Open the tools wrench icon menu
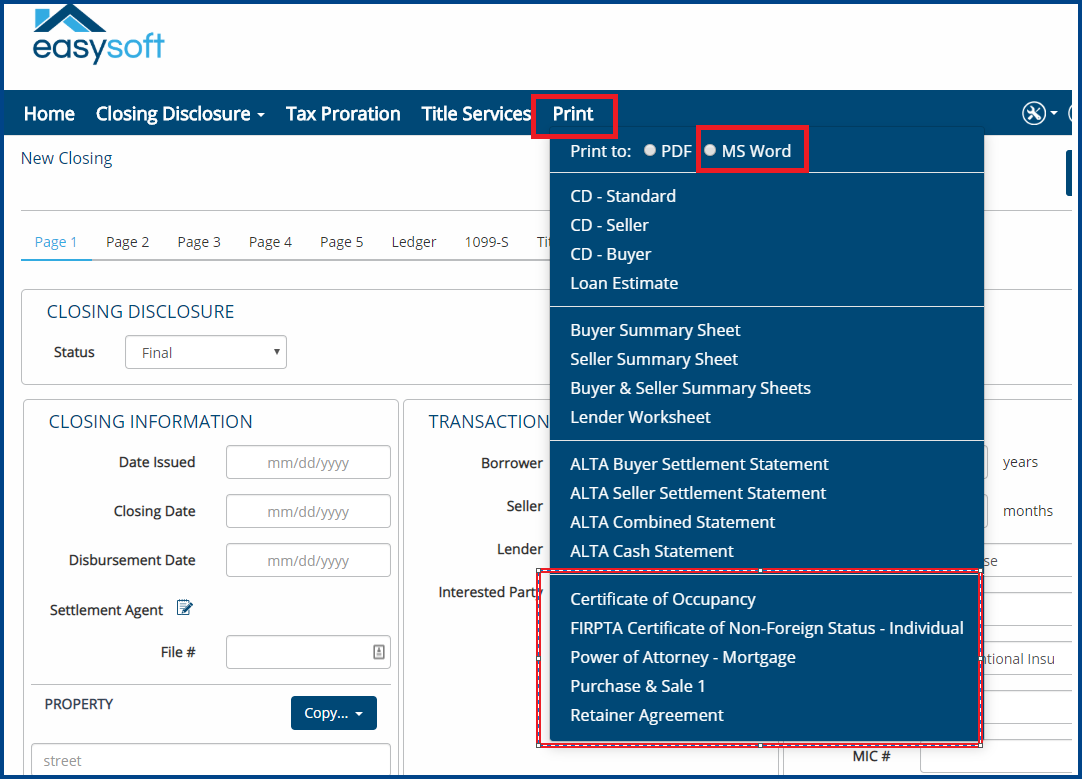Screen dimensions: 1082x779 (x=1039, y=113)
